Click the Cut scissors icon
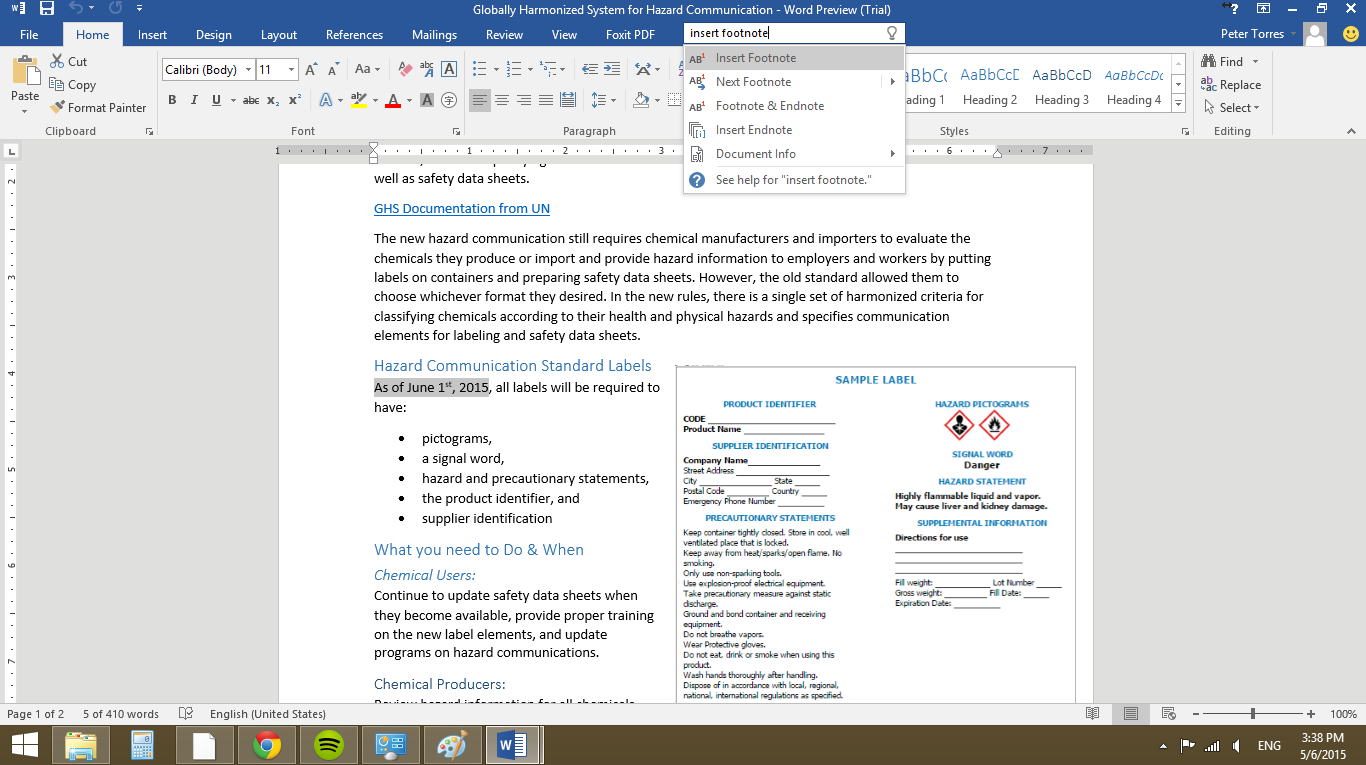The height and width of the screenshot is (765, 1366). 57,62
